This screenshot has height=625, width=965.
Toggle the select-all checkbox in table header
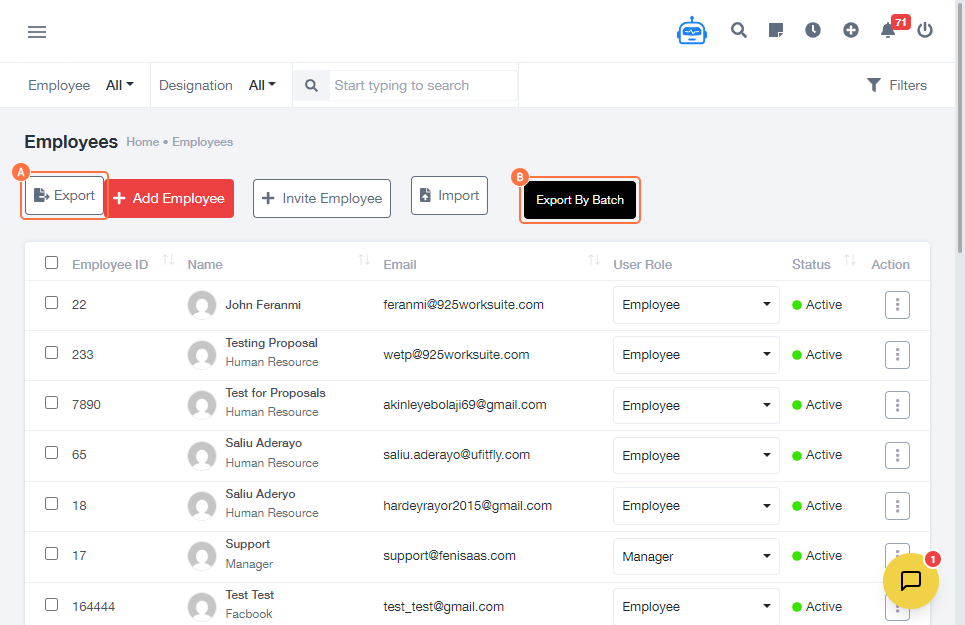click(x=52, y=263)
